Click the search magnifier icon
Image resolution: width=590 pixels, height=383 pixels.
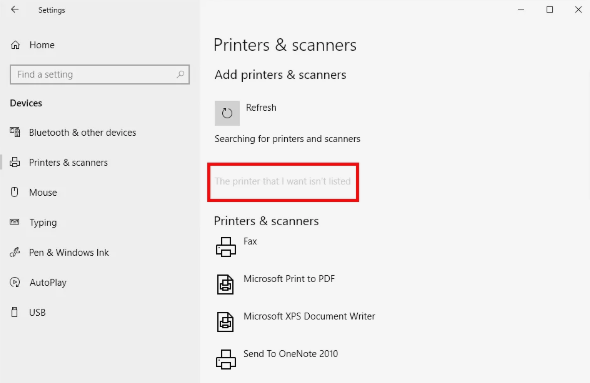tap(180, 74)
